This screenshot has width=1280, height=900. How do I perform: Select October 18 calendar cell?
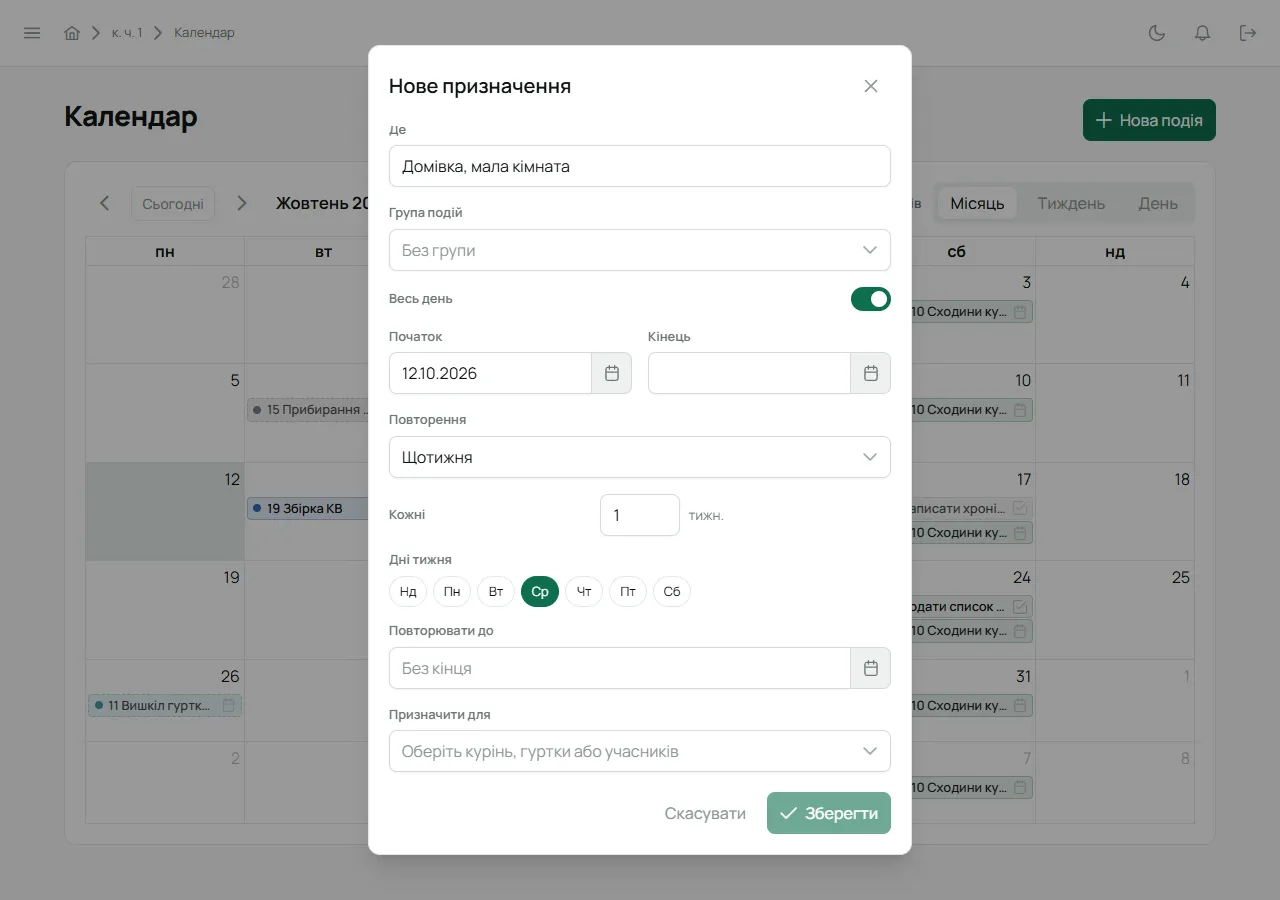tap(1114, 511)
